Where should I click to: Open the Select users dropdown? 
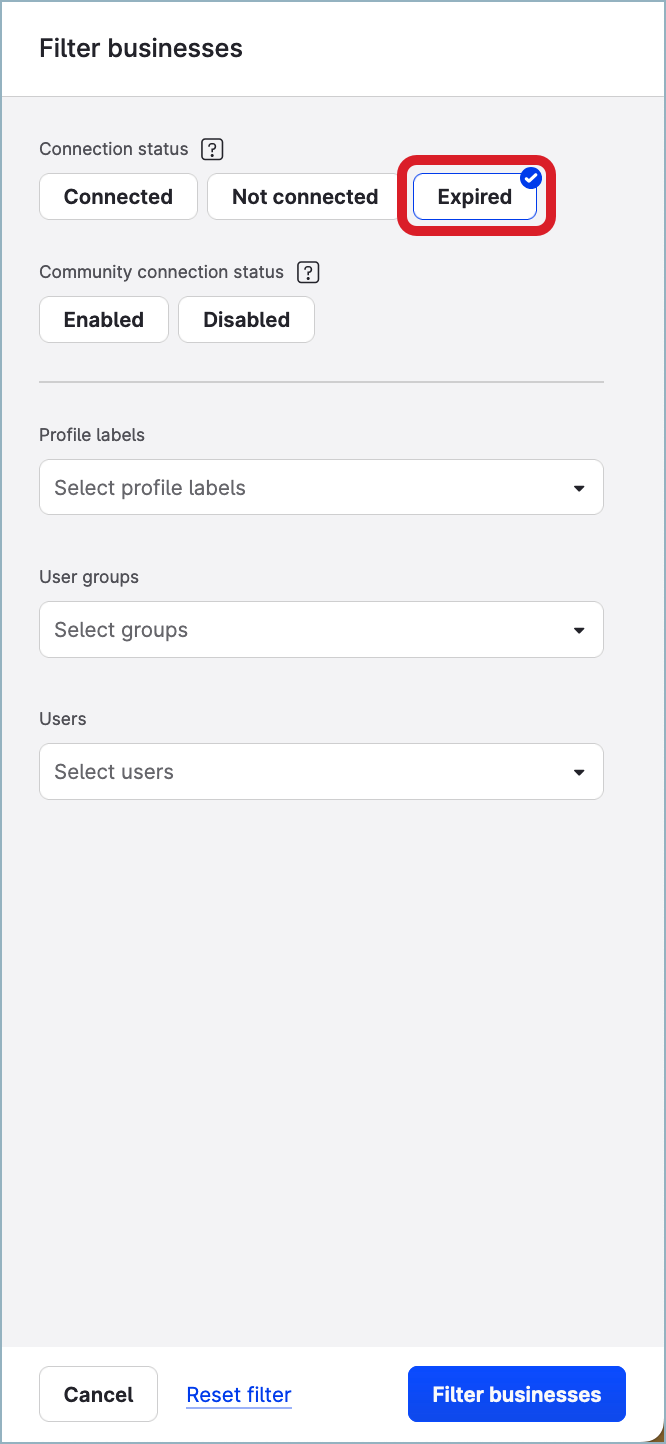[300, 772]
